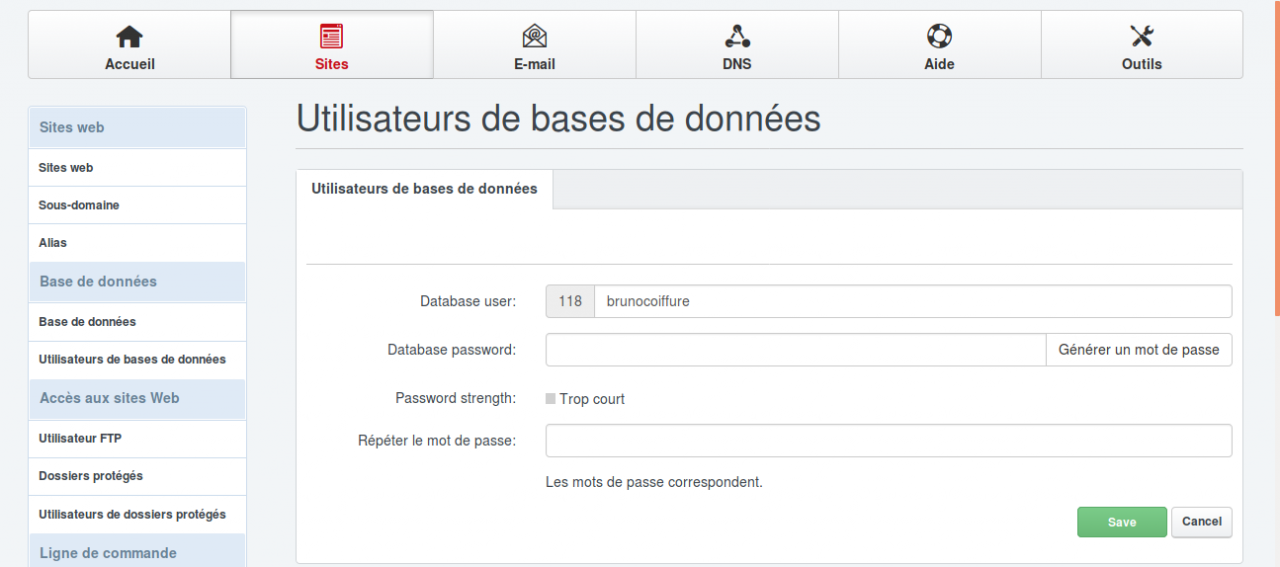
Task: Open 'Utilisateur FTP' in the sidebar
Action: pos(80,438)
